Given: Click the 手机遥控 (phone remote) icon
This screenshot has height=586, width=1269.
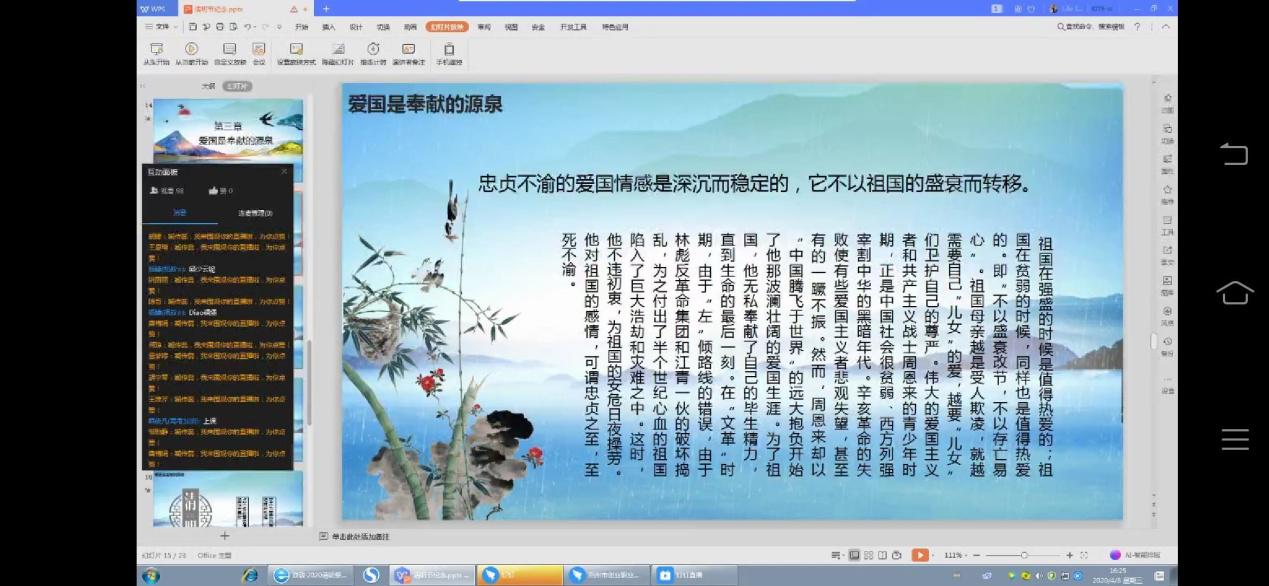Looking at the screenshot, I should point(449,49).
